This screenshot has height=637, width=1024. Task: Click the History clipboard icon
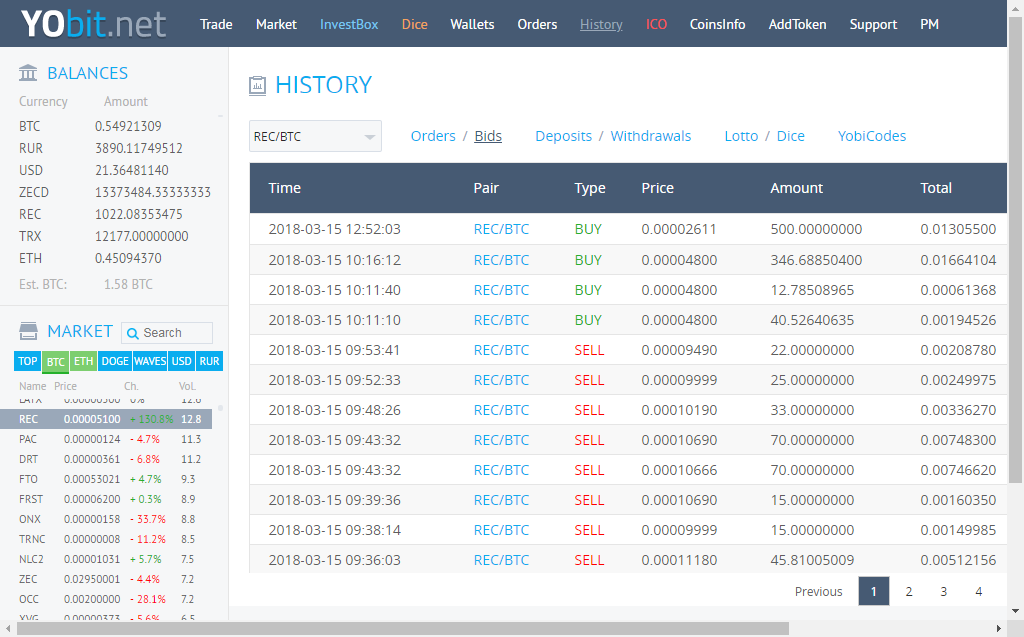[257, 85]
